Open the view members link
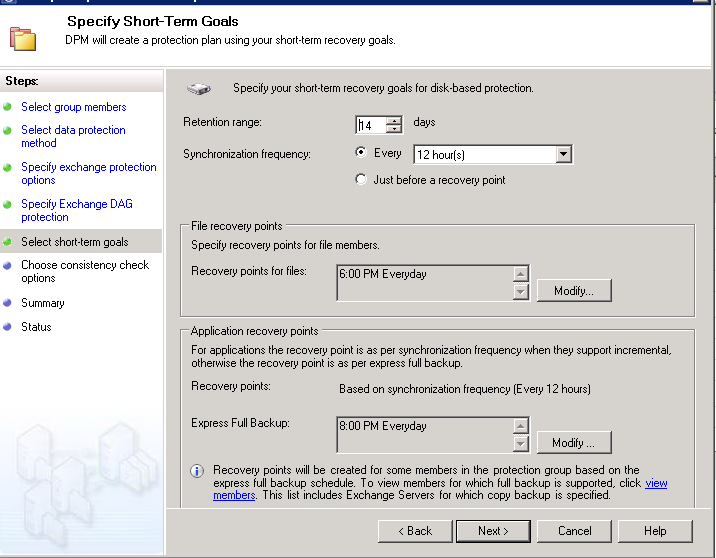 coord(656,483)
